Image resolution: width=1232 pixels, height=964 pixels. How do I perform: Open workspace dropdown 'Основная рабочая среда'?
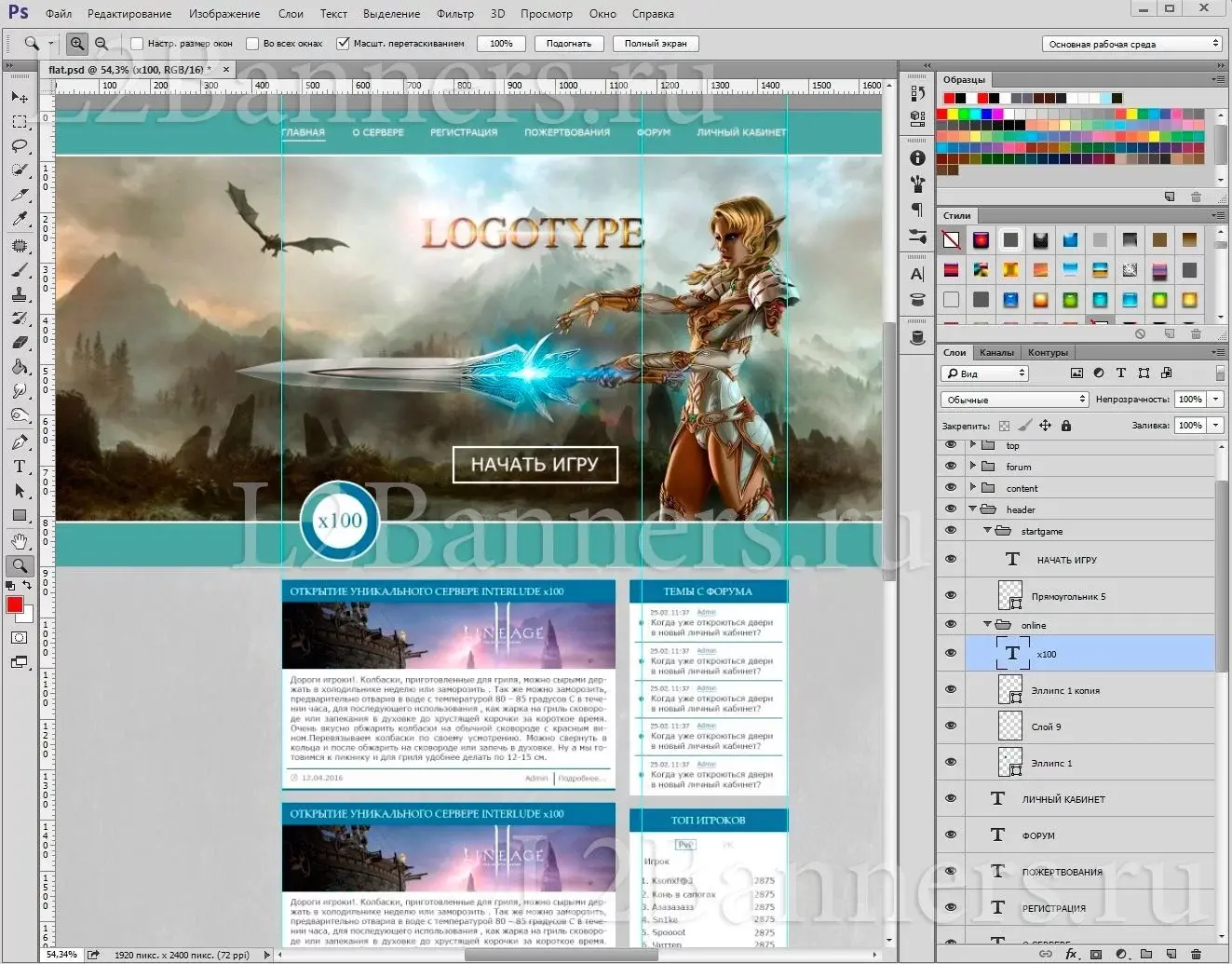pyautogui.click(x=1131, y=44)
